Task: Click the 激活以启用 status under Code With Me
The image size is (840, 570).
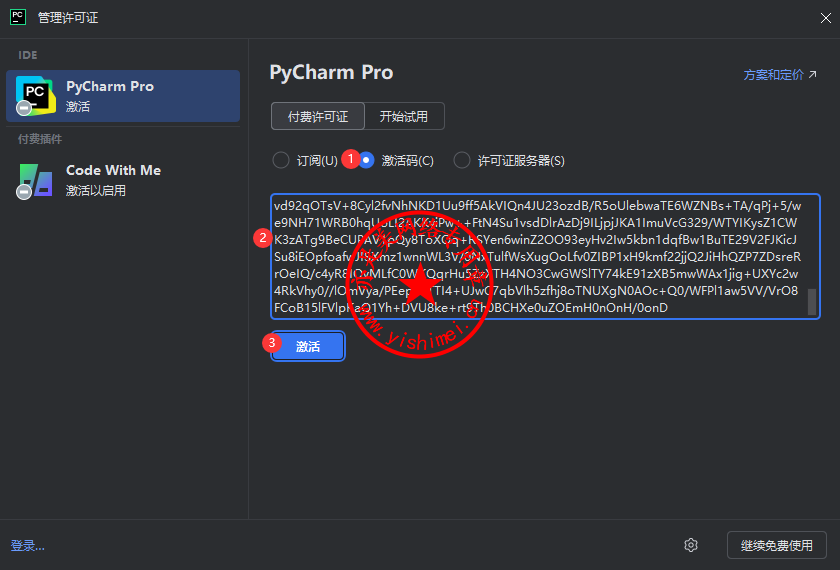Action: (96, 191)
